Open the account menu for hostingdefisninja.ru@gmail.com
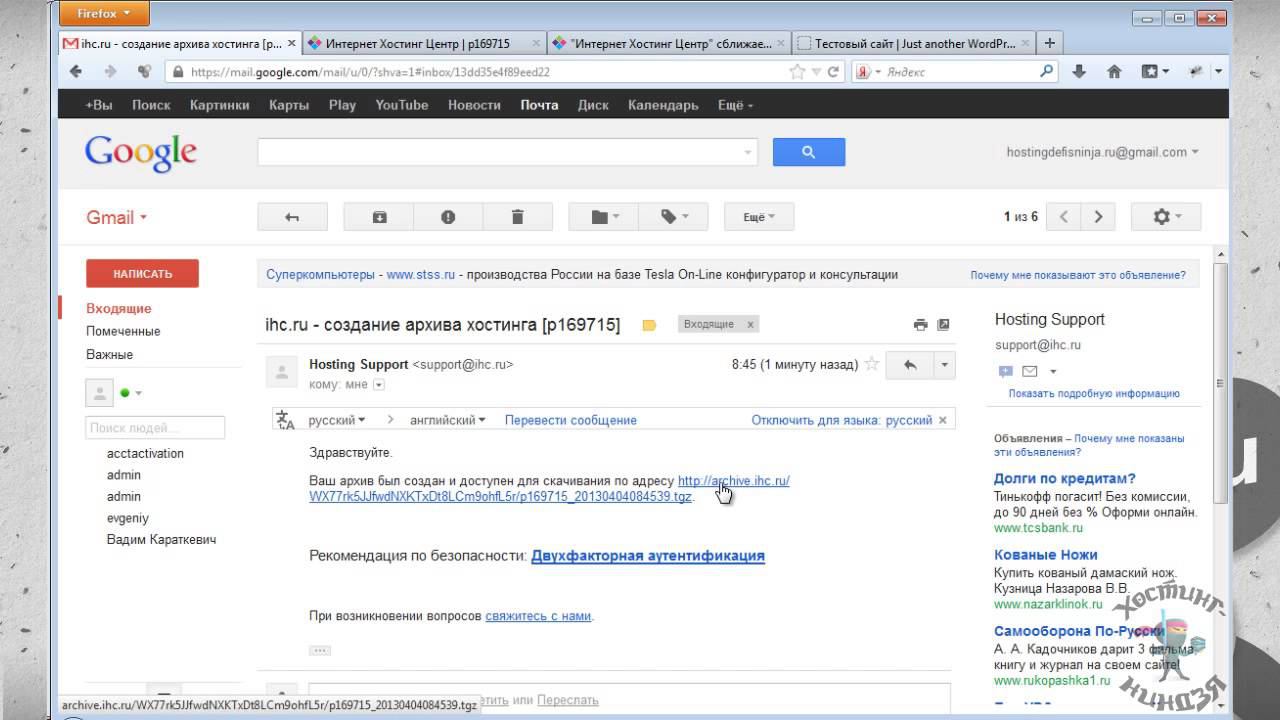 (1102, 152)
